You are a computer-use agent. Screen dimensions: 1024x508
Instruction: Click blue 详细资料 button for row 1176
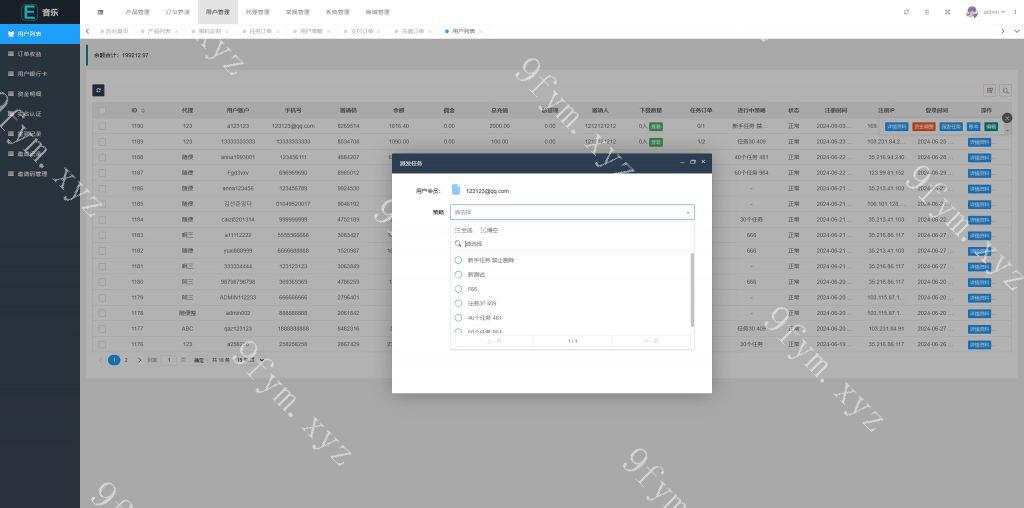click(979, 344)
